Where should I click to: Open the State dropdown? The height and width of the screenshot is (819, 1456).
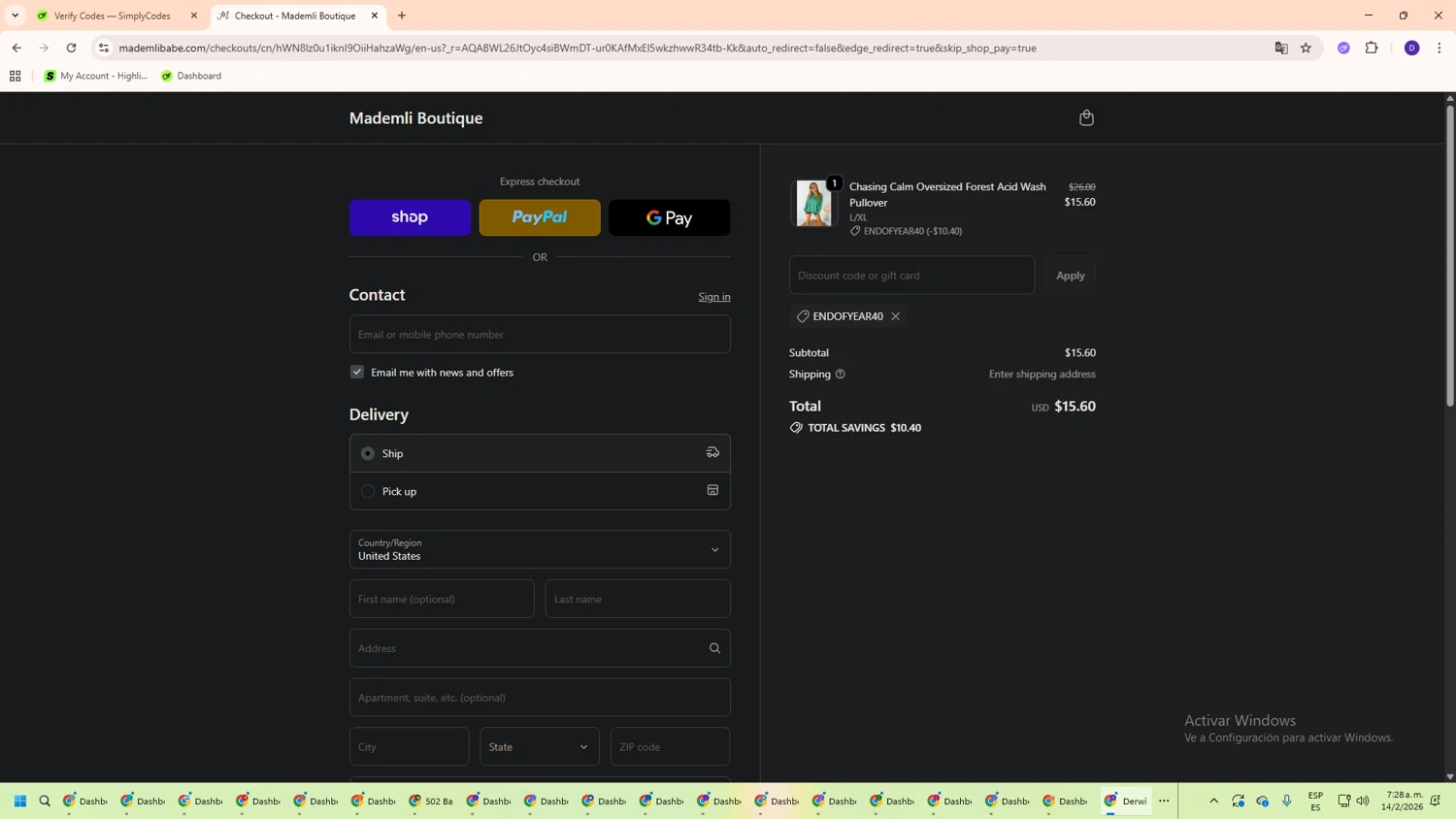(540, 747)
